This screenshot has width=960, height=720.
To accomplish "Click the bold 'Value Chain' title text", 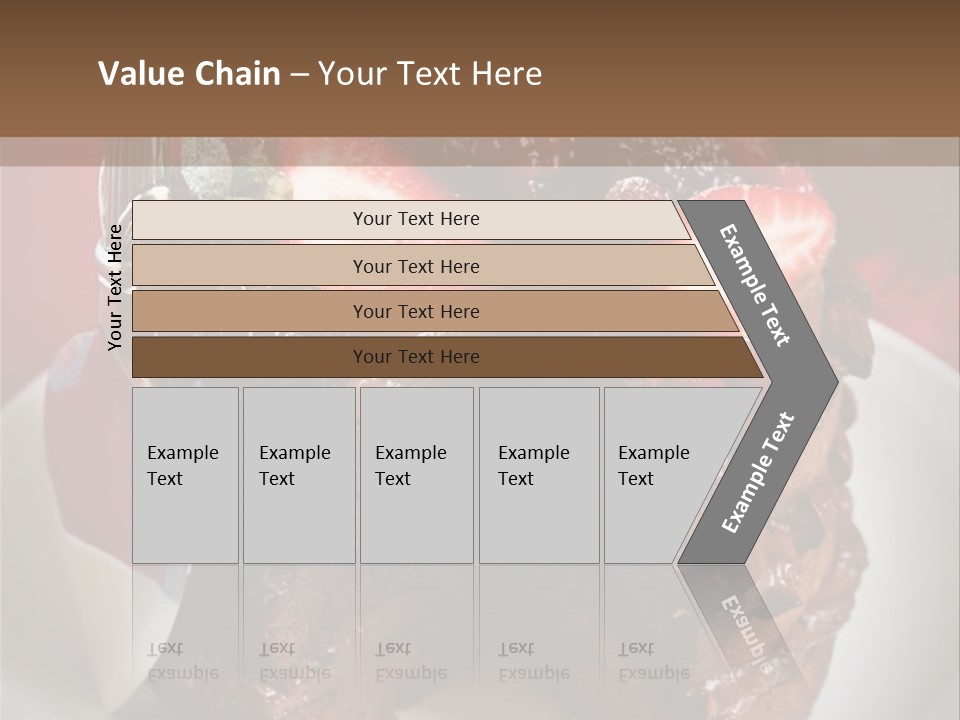I will 189,74.
